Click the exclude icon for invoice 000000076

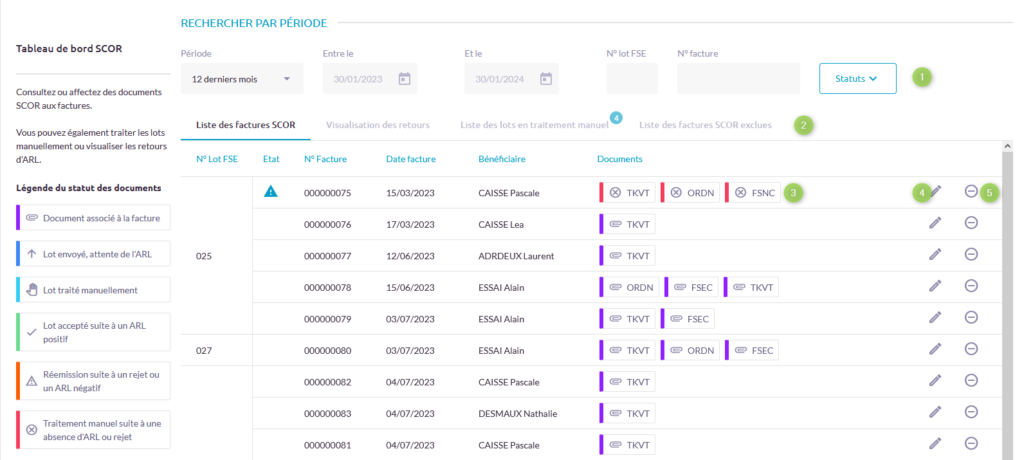pyautogui.click(x=971, y=225)
